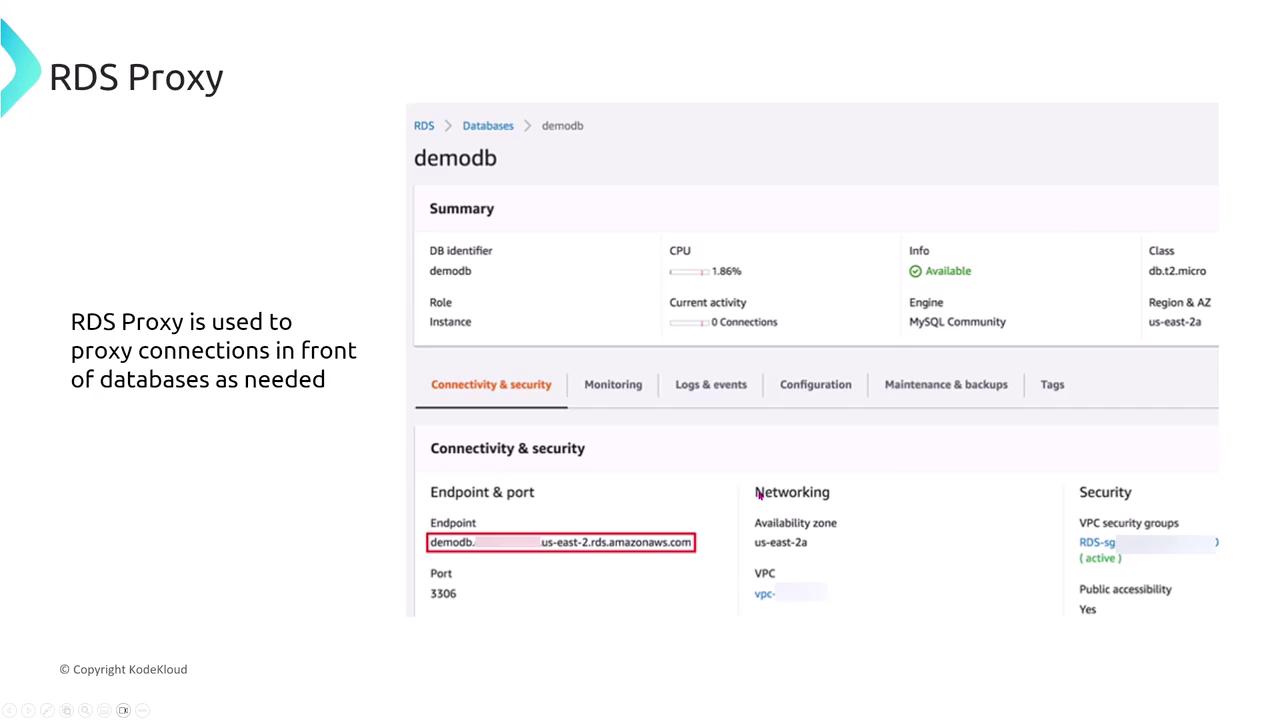Click the RDS breadcrumb link

coord(424,126)
